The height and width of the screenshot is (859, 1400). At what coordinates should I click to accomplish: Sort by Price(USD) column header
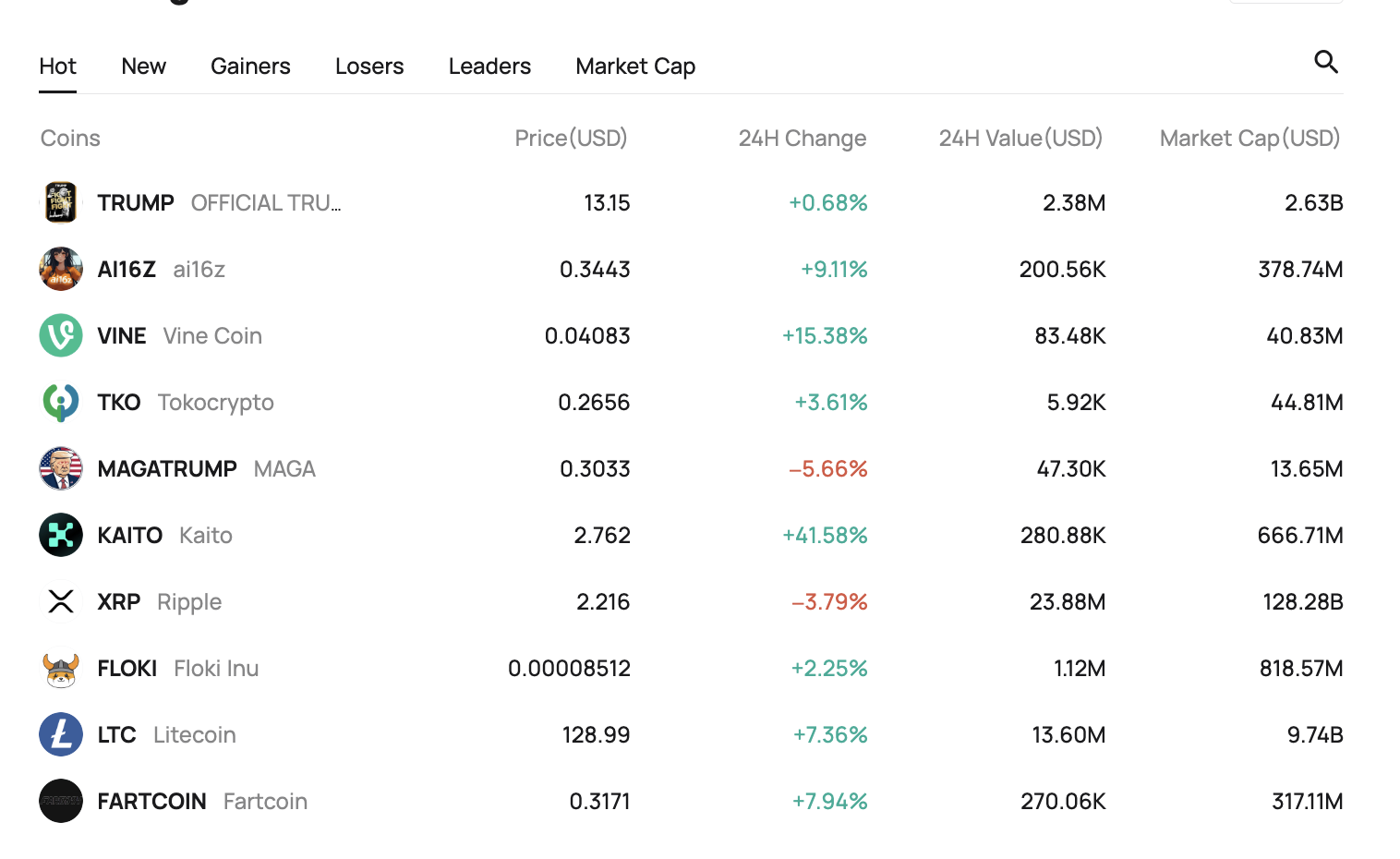(571, 139)
